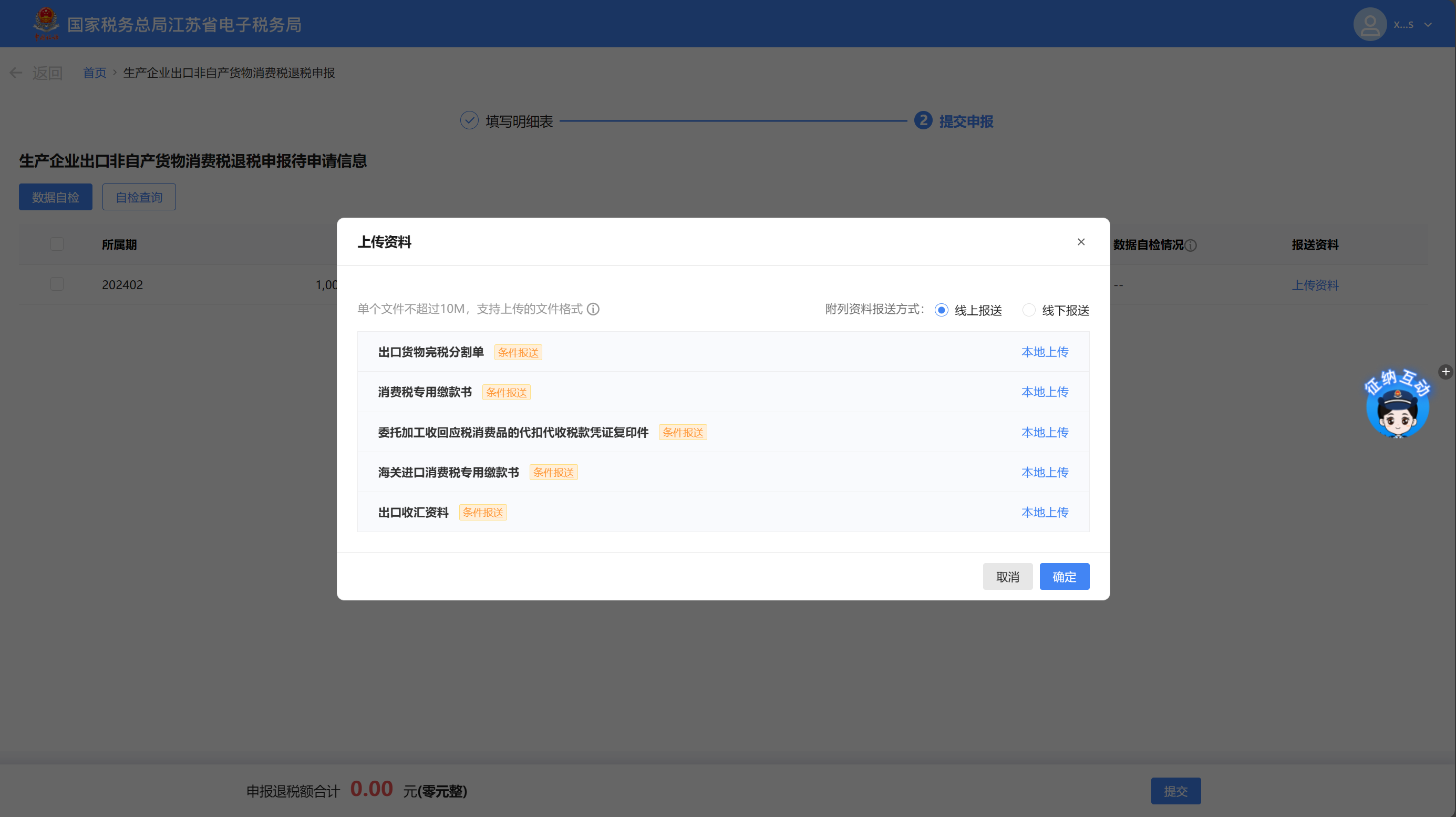Click 本地上传 for 出口收汇资料
This screenshot has height=817, width=1456.
(1045, 512)
